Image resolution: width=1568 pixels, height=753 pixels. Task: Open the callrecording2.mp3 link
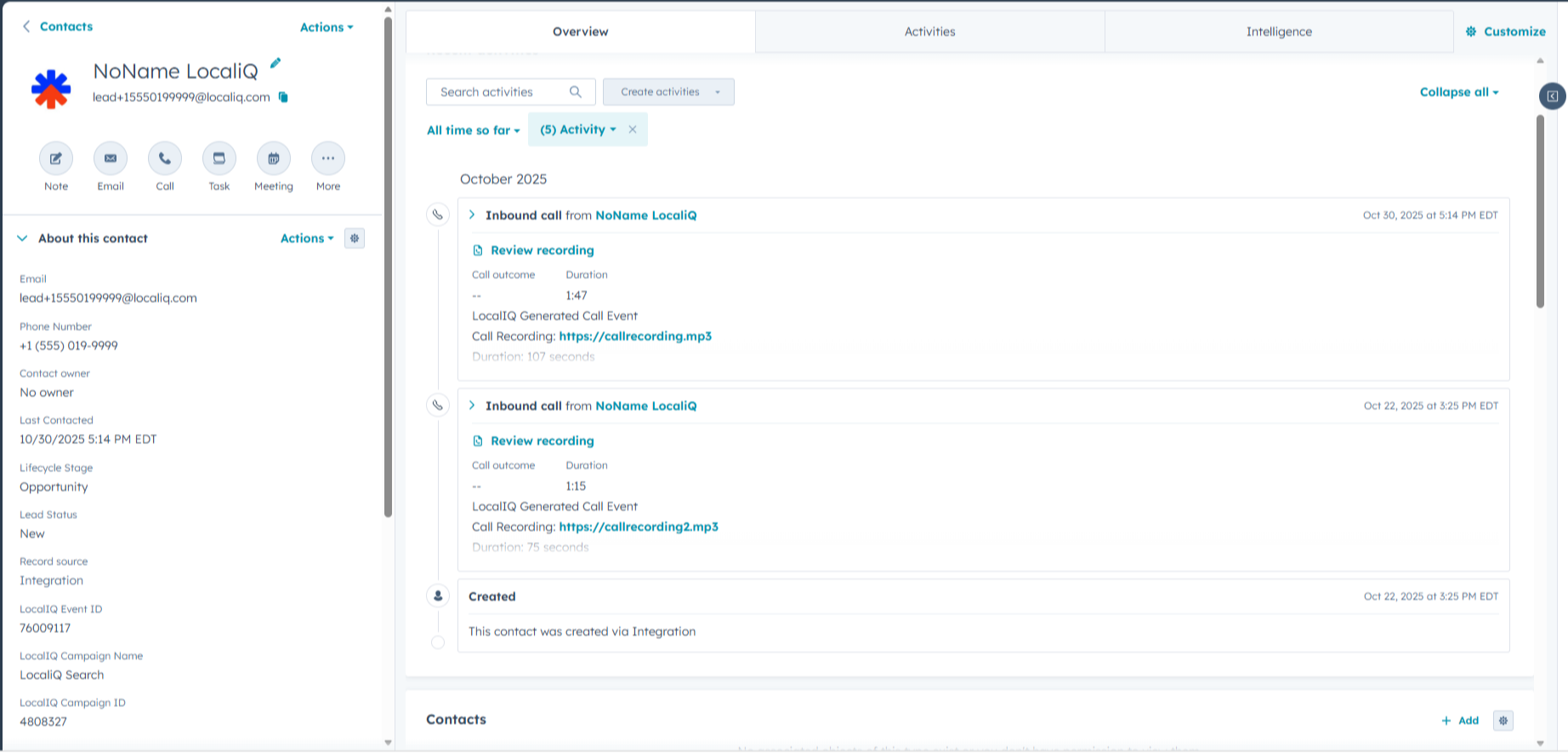pyautogui.click(x=639, y=527)
